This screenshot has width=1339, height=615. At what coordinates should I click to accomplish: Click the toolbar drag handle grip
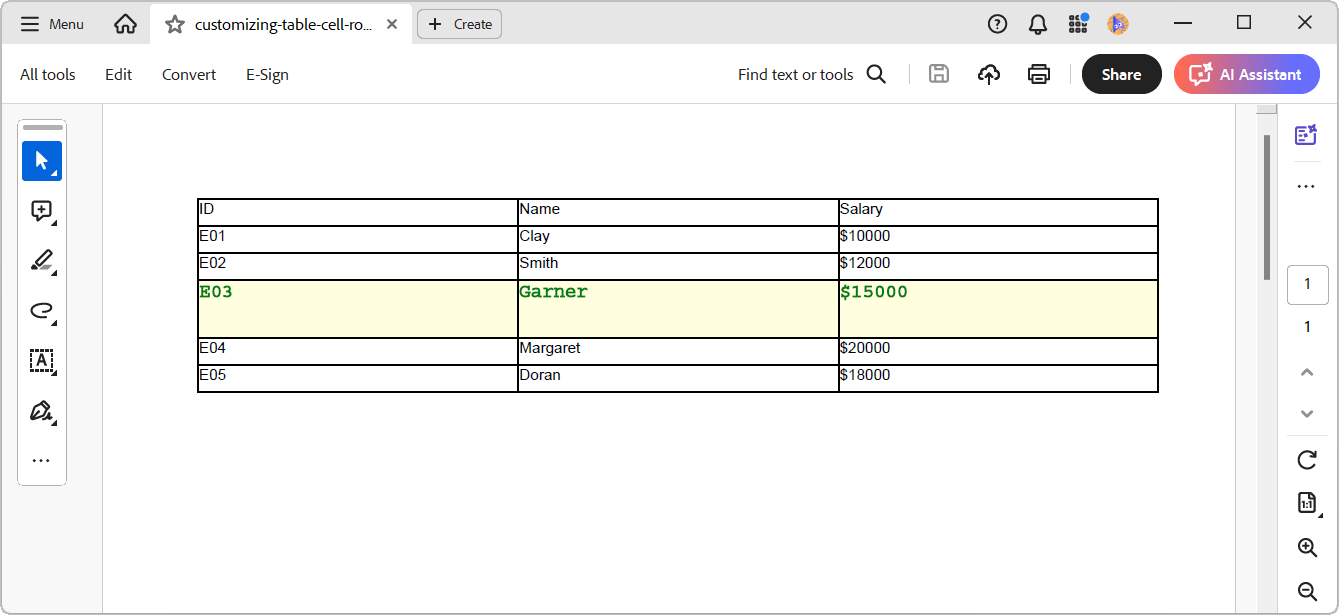pyautogui.click(x=42, y=128)
